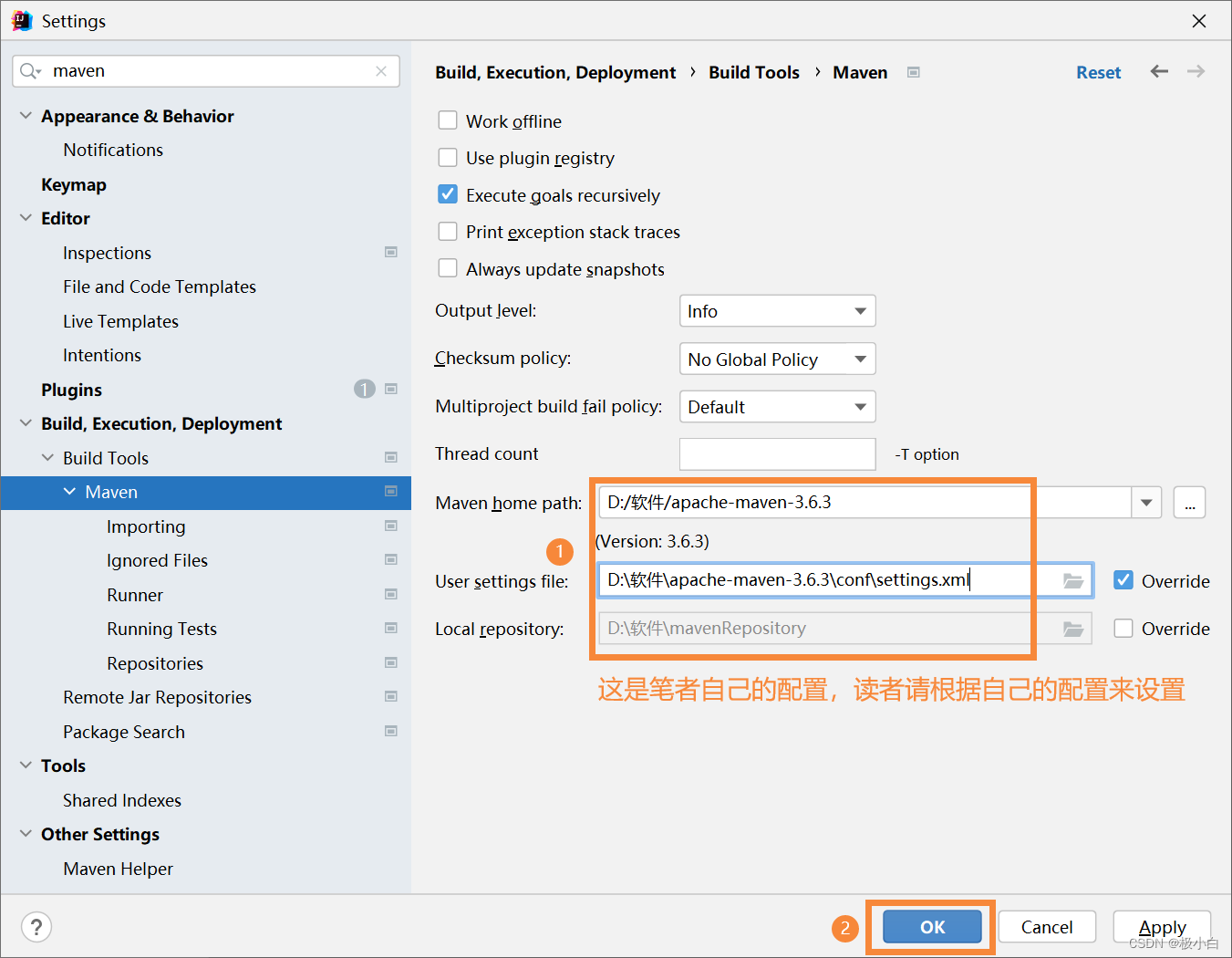
Task: Collapse the Tools section
Action: 26,765
